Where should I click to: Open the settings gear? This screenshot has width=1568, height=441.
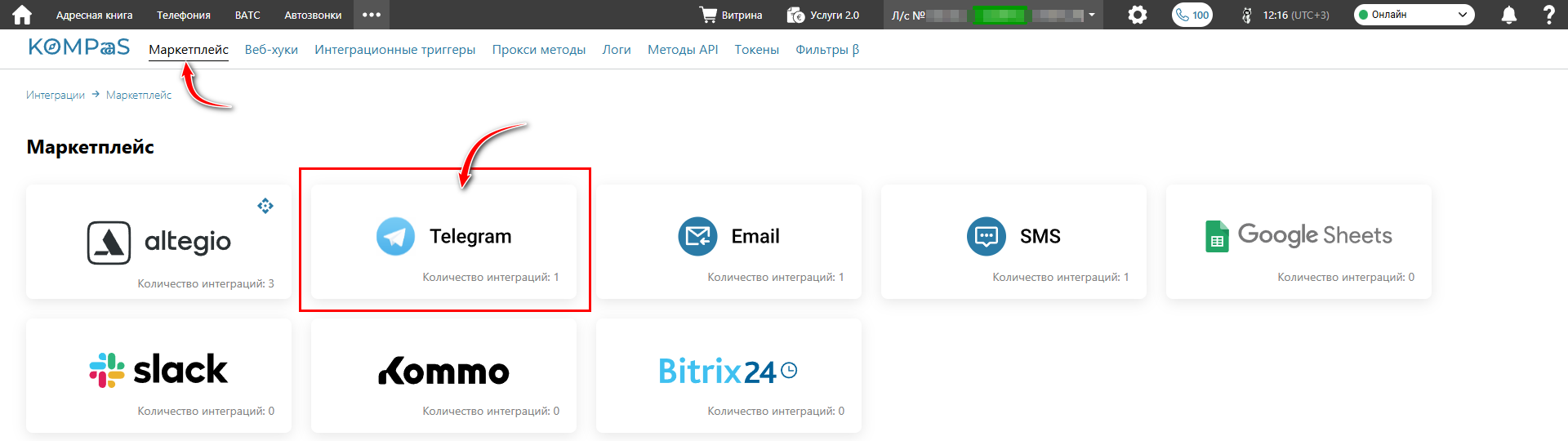click(1138, 15)
